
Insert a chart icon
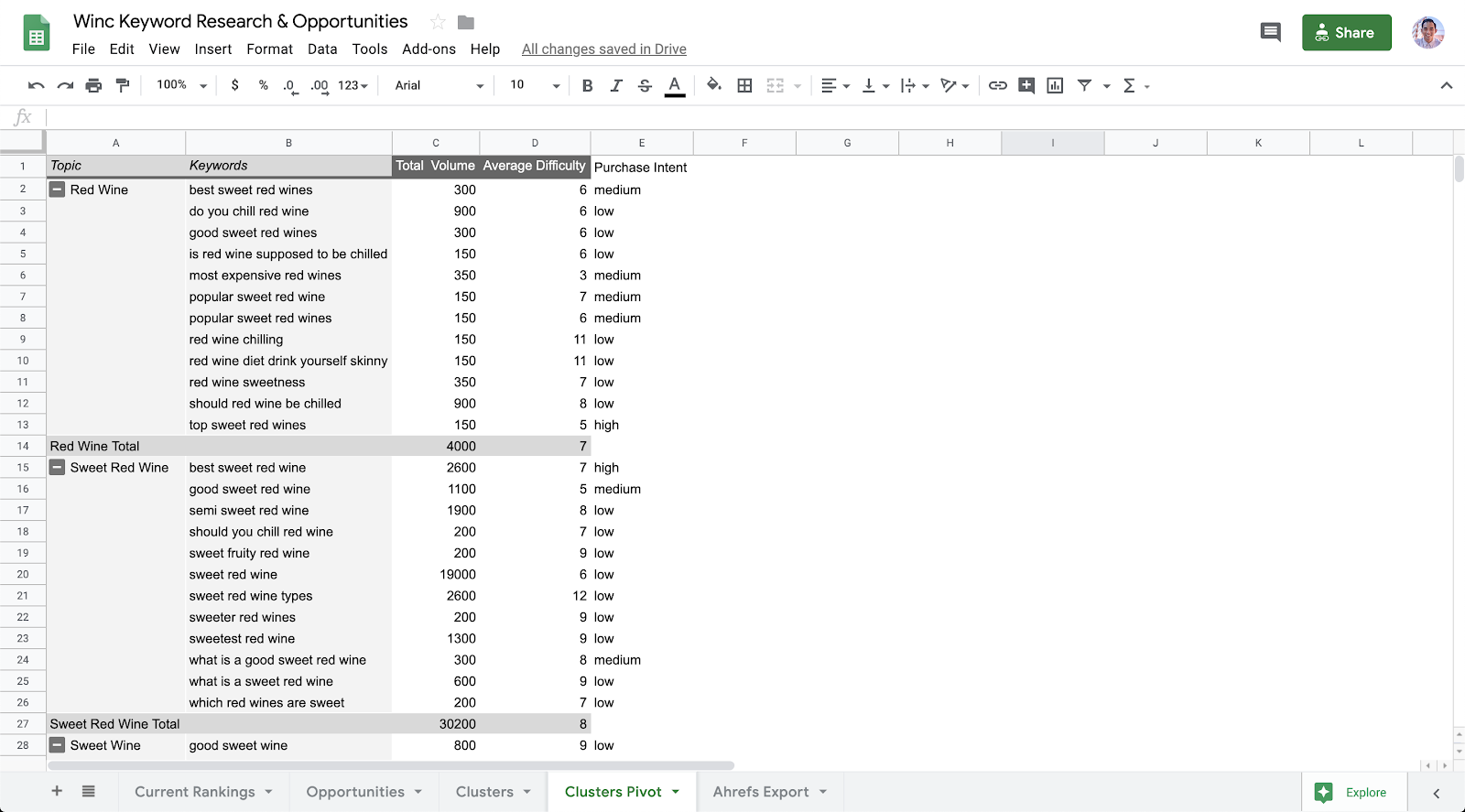(1055, 85)
